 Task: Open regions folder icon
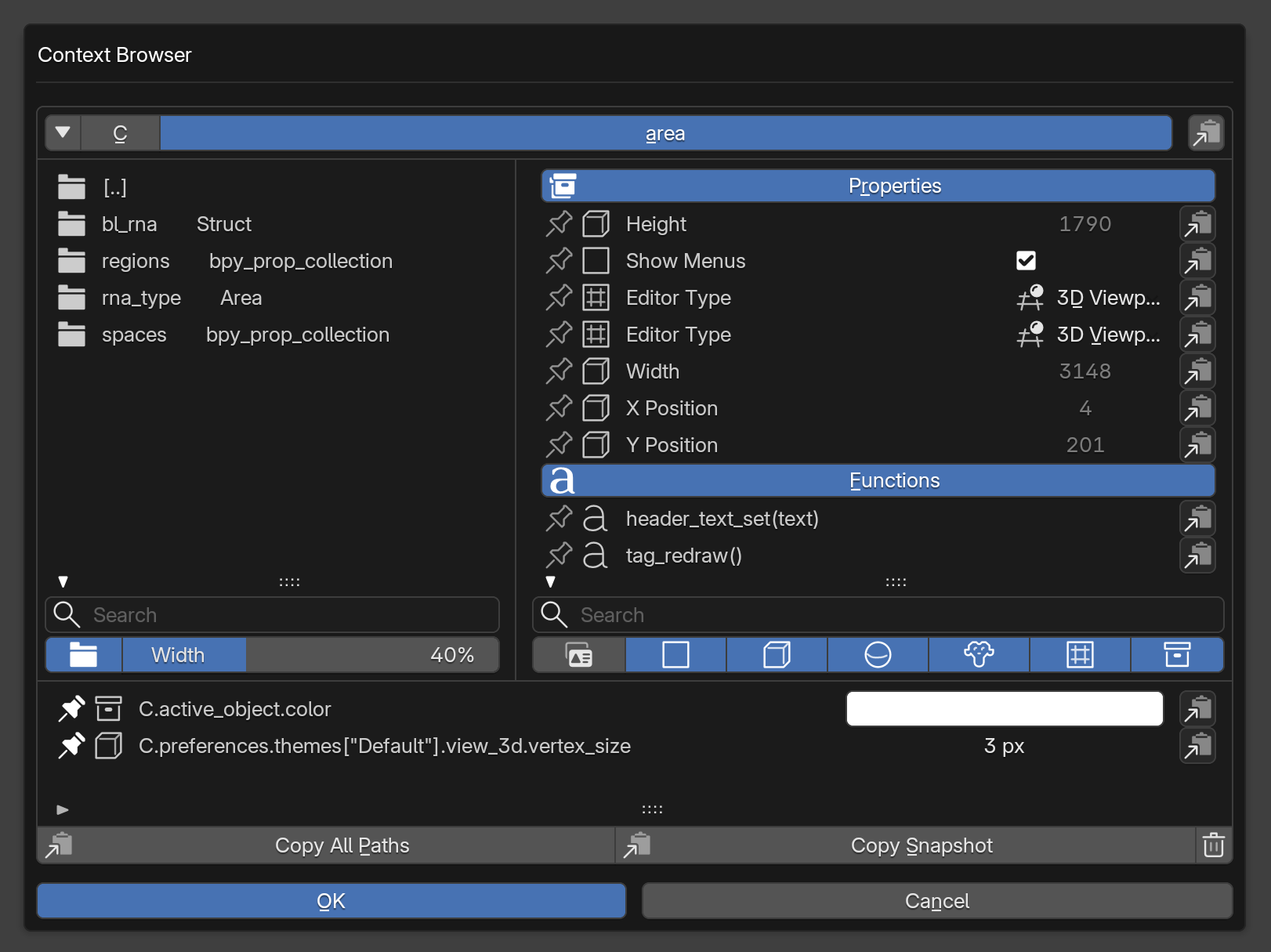pyautogui.click(x=71, y=261)
